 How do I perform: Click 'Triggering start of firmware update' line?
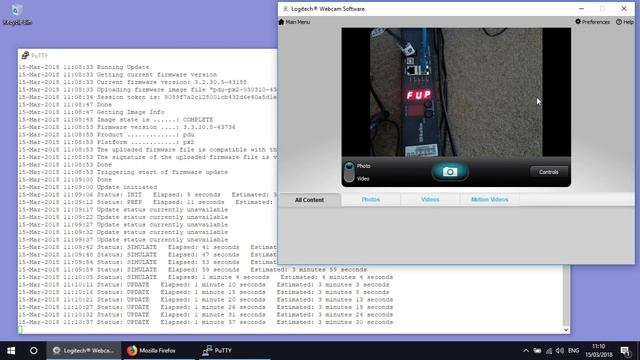[123, 172]
